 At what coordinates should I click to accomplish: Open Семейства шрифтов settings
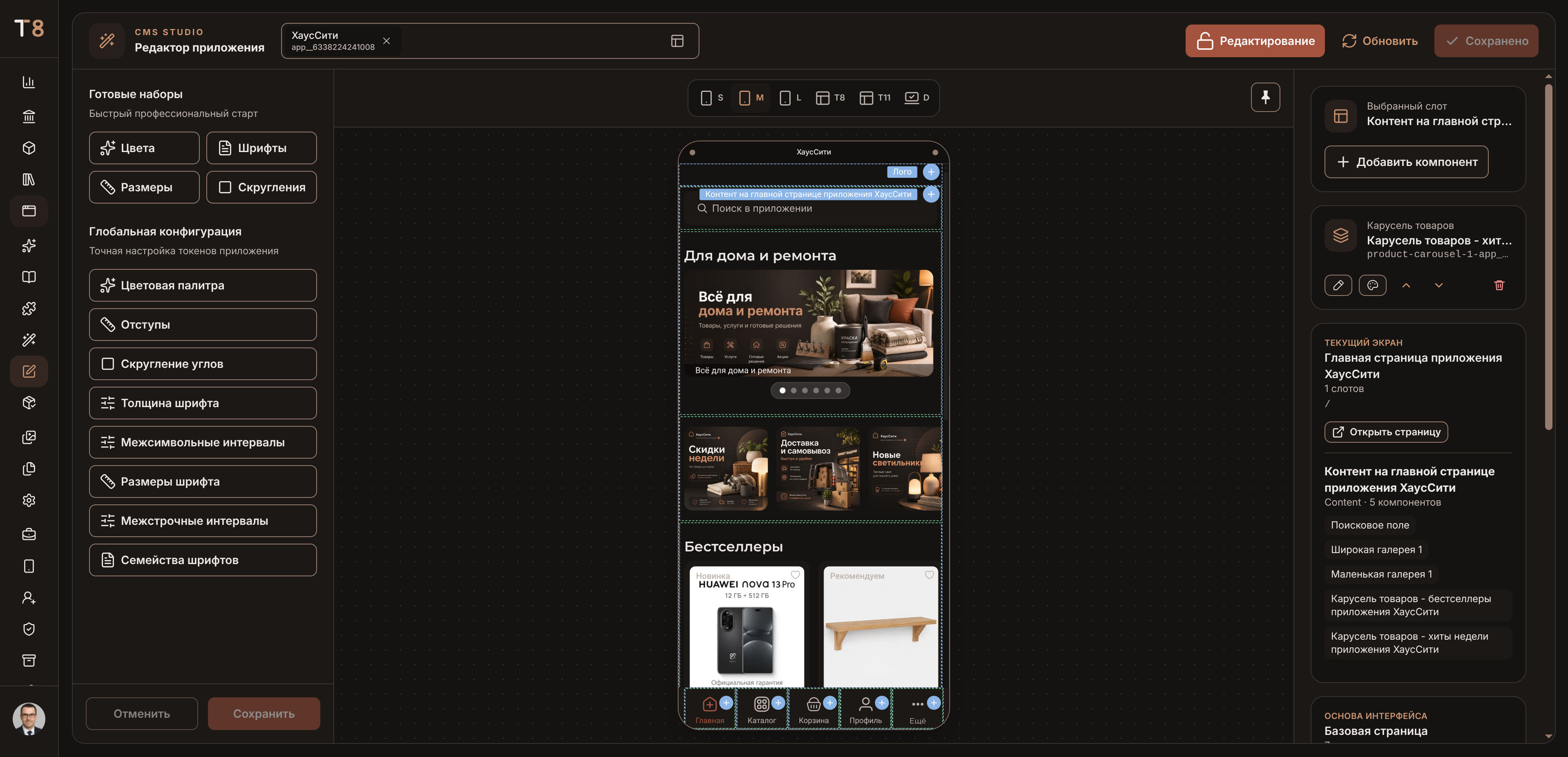(203, 560)
